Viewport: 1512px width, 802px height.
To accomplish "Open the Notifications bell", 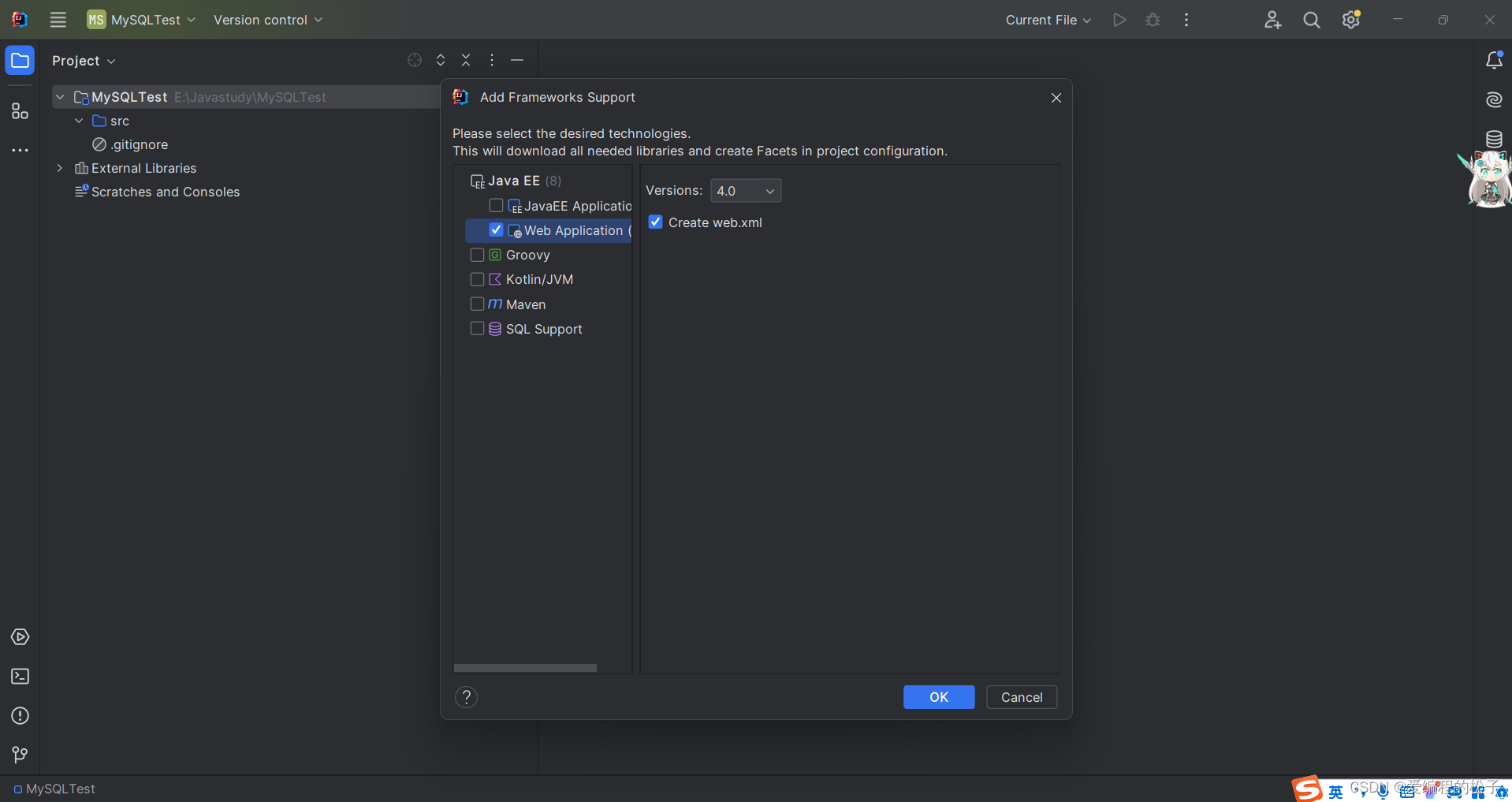I will (x=1494, y=60).
